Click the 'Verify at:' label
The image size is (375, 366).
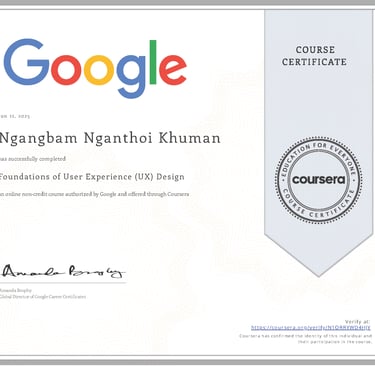(x=358, y=322)
